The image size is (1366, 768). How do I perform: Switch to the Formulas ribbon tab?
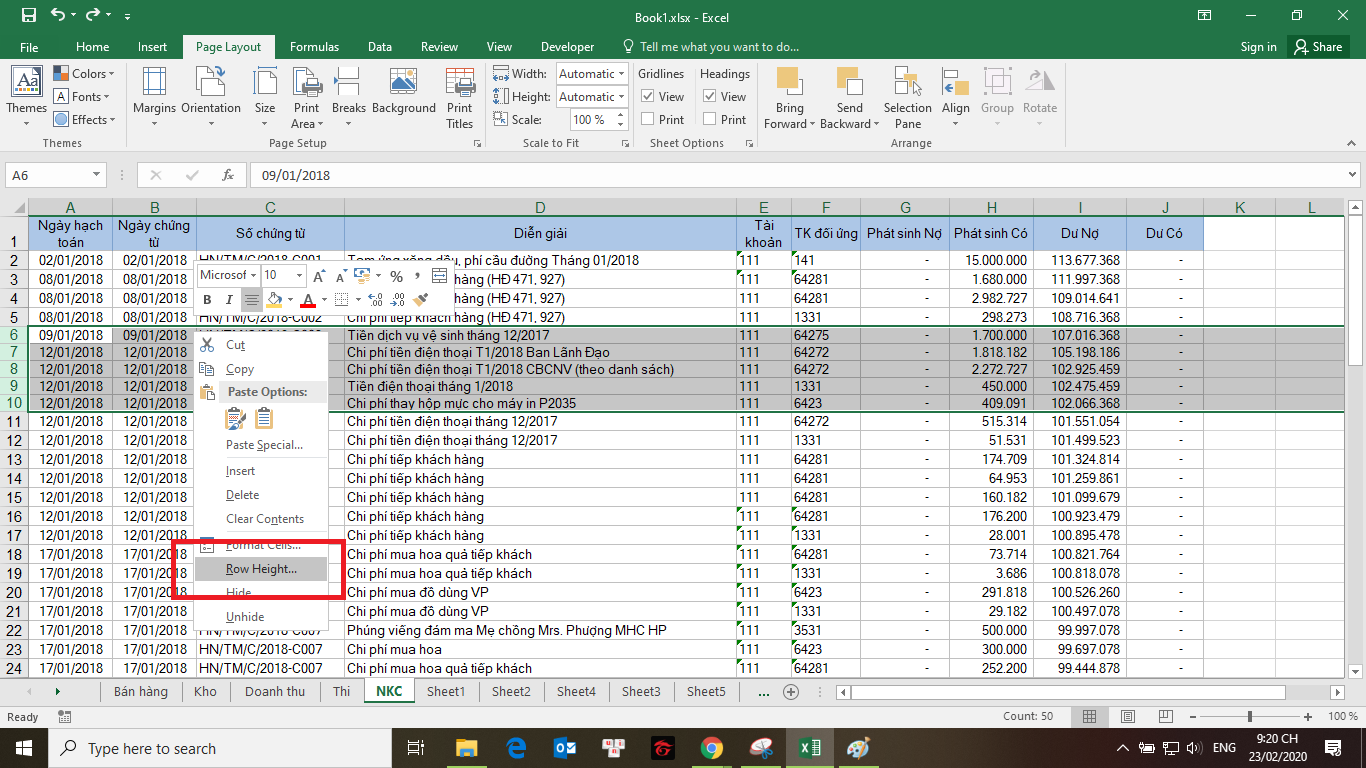[x=314, y=47]
